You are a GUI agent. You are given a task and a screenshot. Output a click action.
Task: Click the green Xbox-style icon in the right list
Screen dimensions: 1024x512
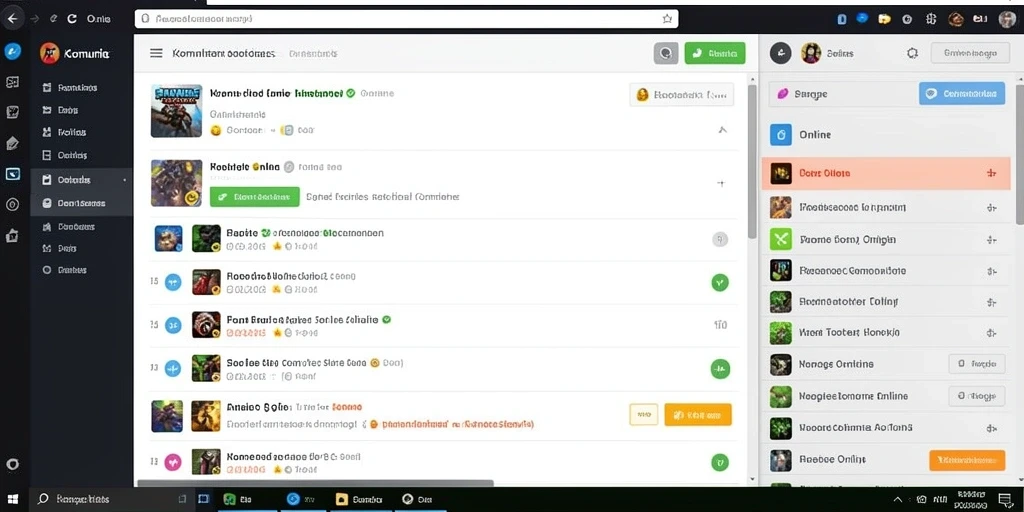click(781, 239)
